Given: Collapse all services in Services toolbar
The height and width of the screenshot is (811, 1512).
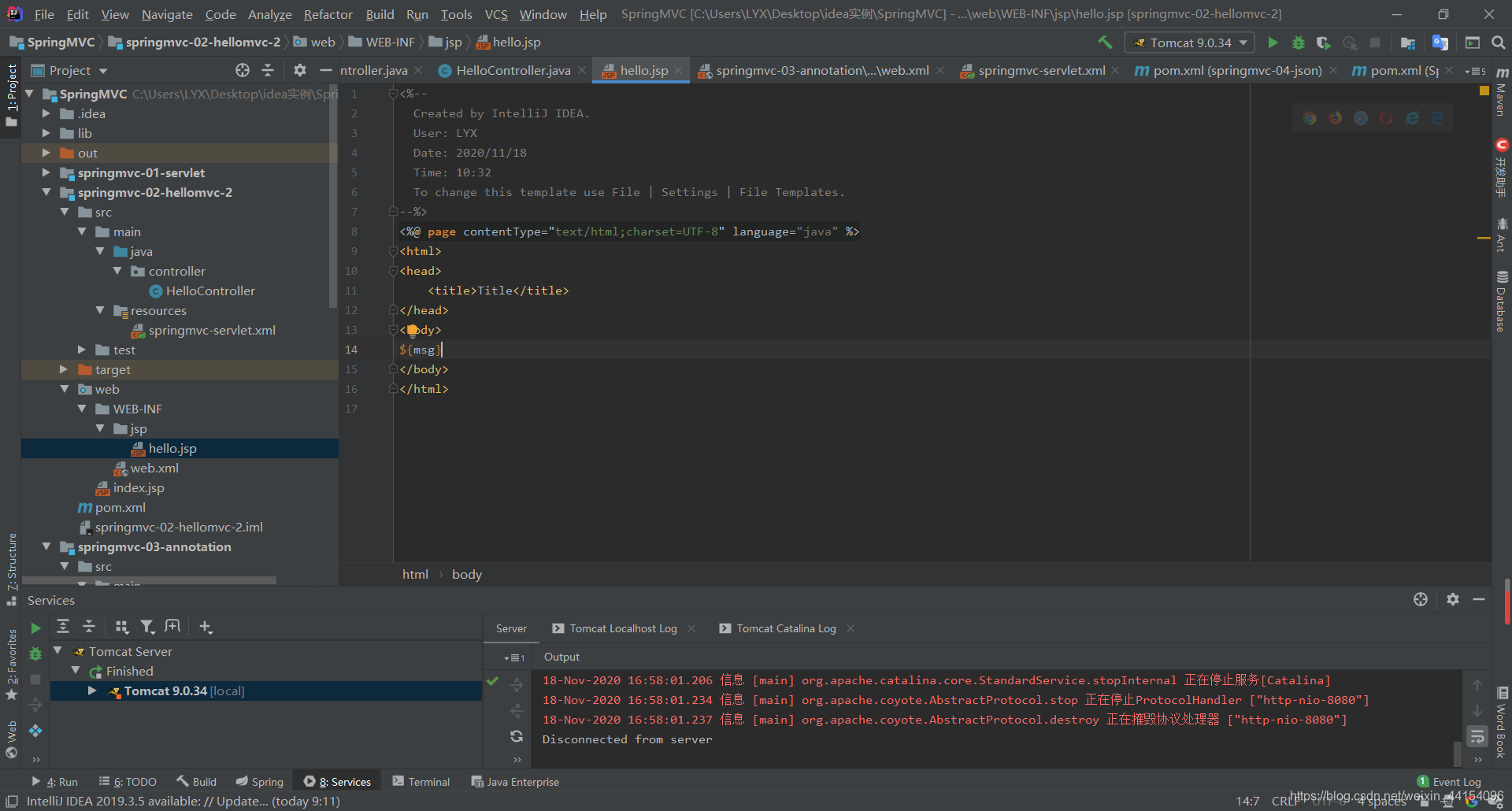Looking at the screenshot, I should 89,627.
